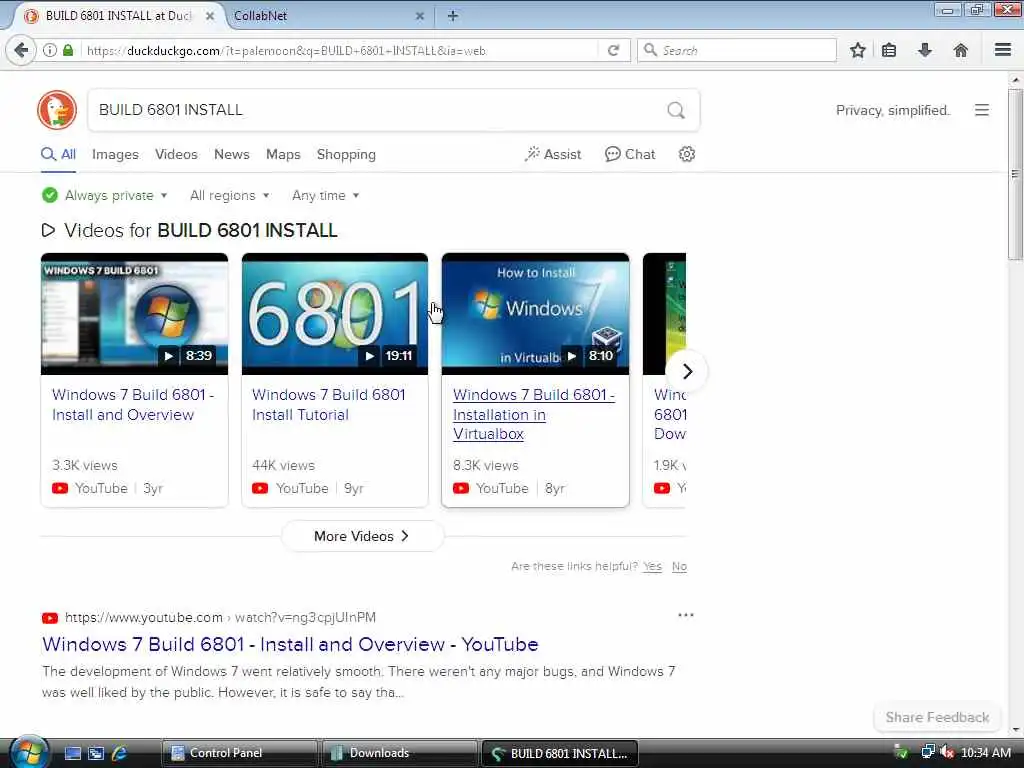Click the page vertical scrollbar thumb
1024x768 pixels.
1015,174
